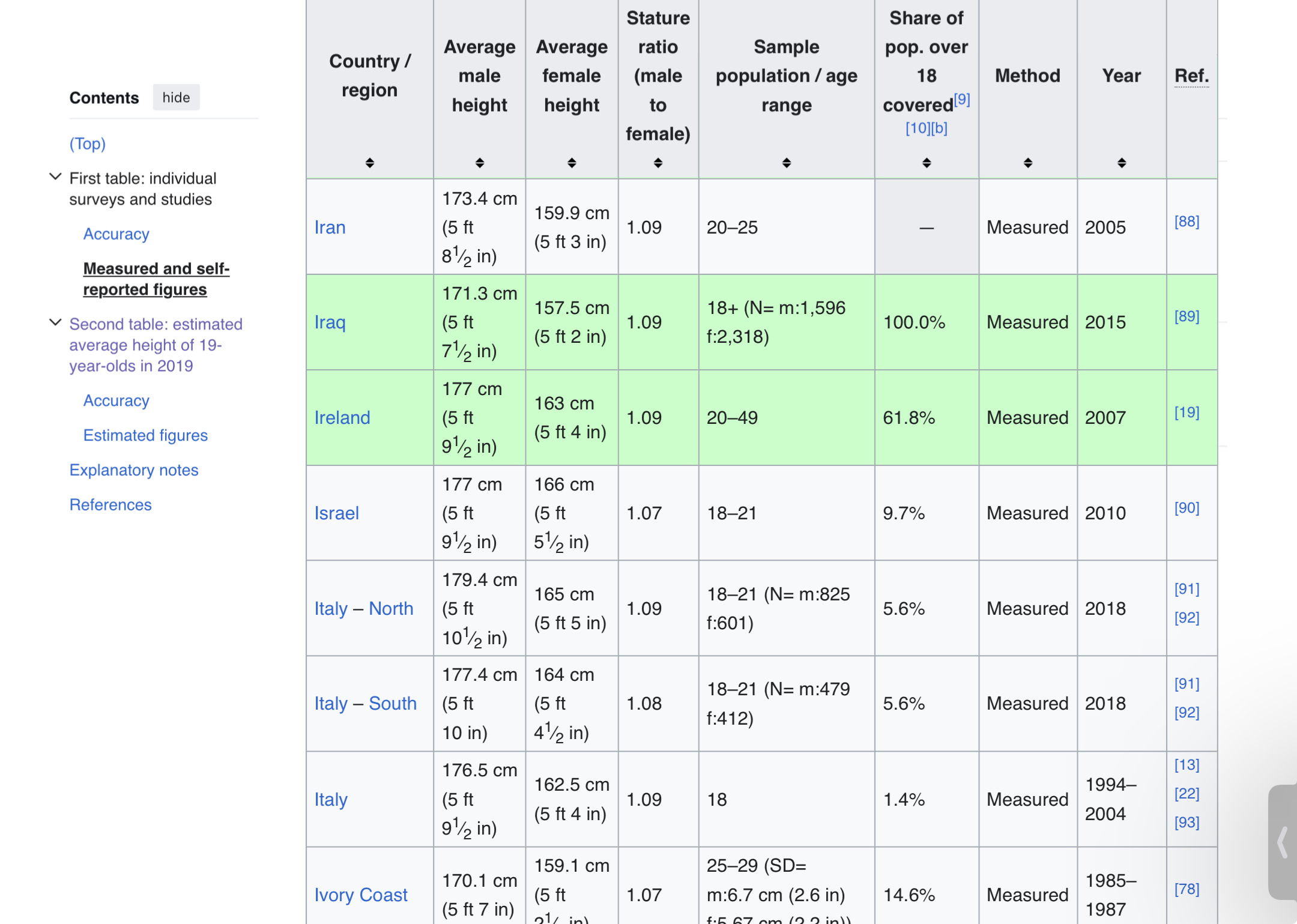Viewport: 1297px width, 924px height.
Task: Open footnote 9 in Share header
Action: [961, 100]
